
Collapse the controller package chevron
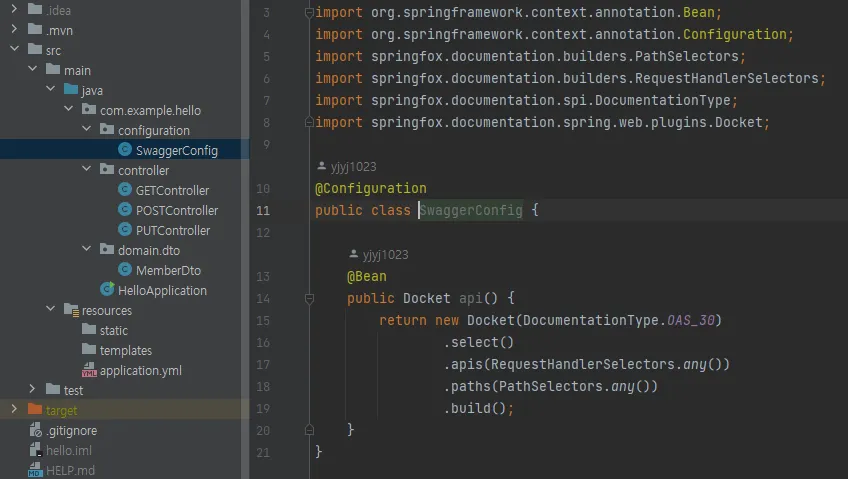[87, 169]
